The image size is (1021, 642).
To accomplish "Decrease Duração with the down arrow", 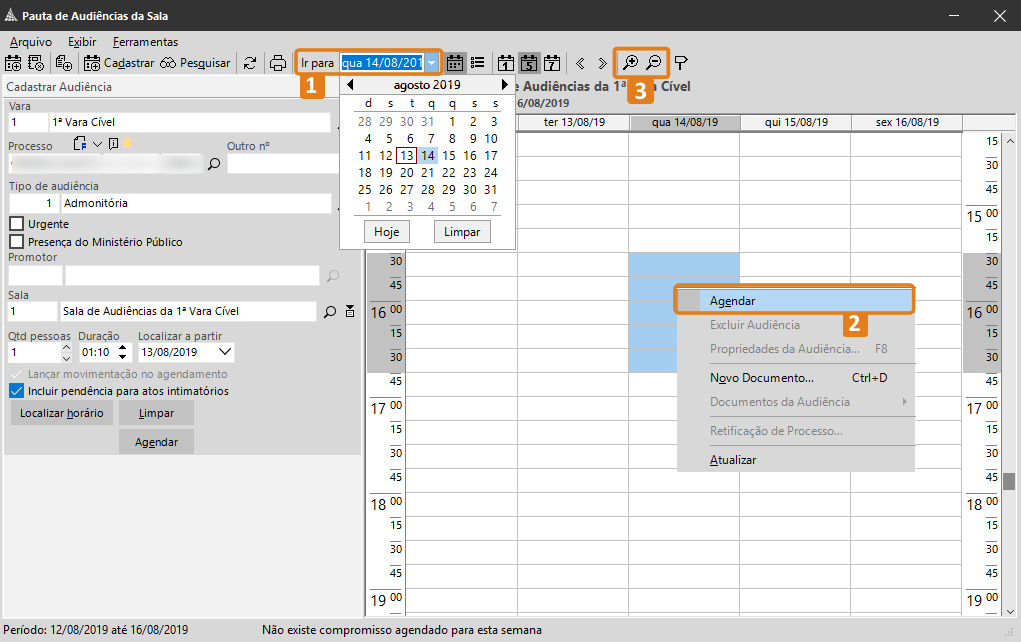I will pyautogui.click(x=122, y=357).
